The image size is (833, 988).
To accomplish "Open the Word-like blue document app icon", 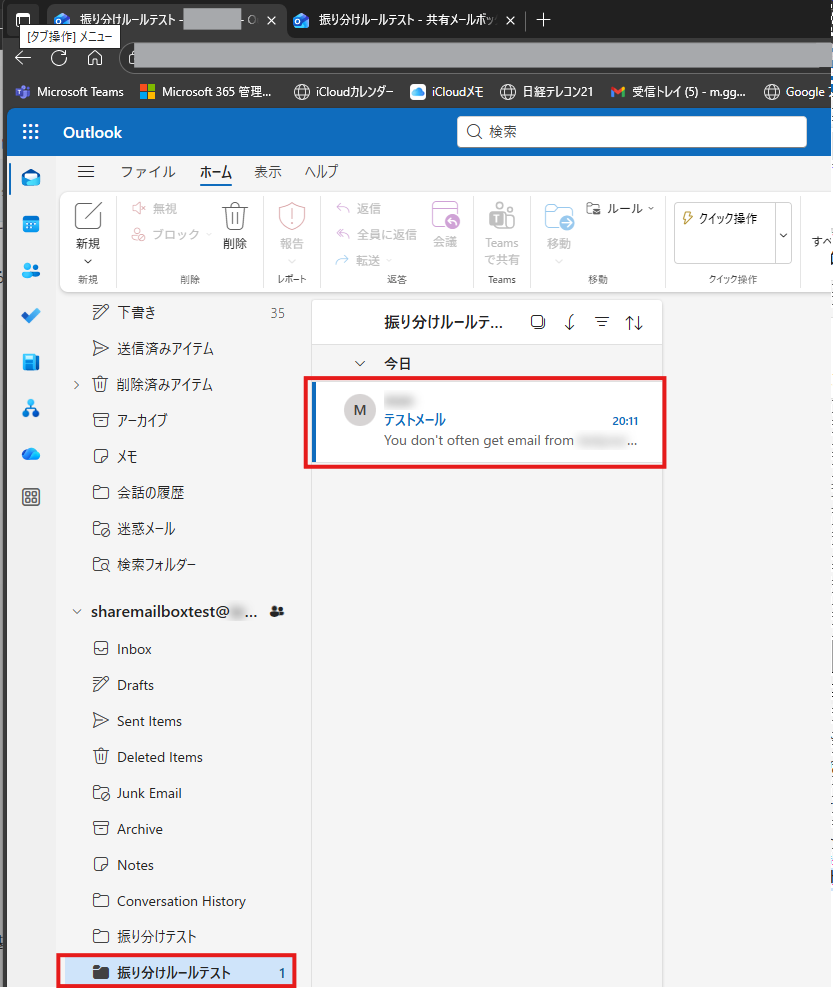I will click(31, 362).
